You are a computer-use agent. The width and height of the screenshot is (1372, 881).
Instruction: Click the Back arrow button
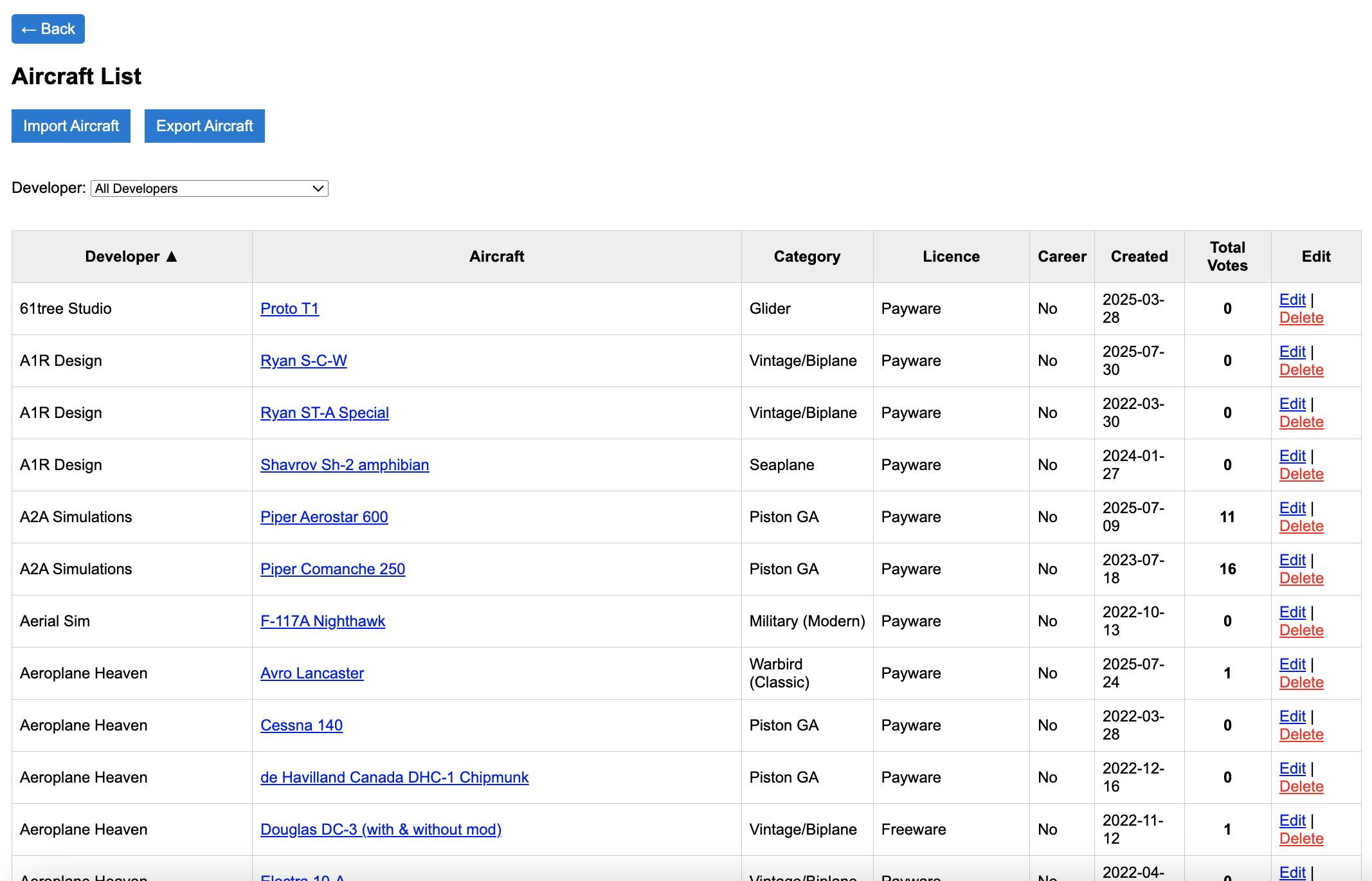click(48, 29)
